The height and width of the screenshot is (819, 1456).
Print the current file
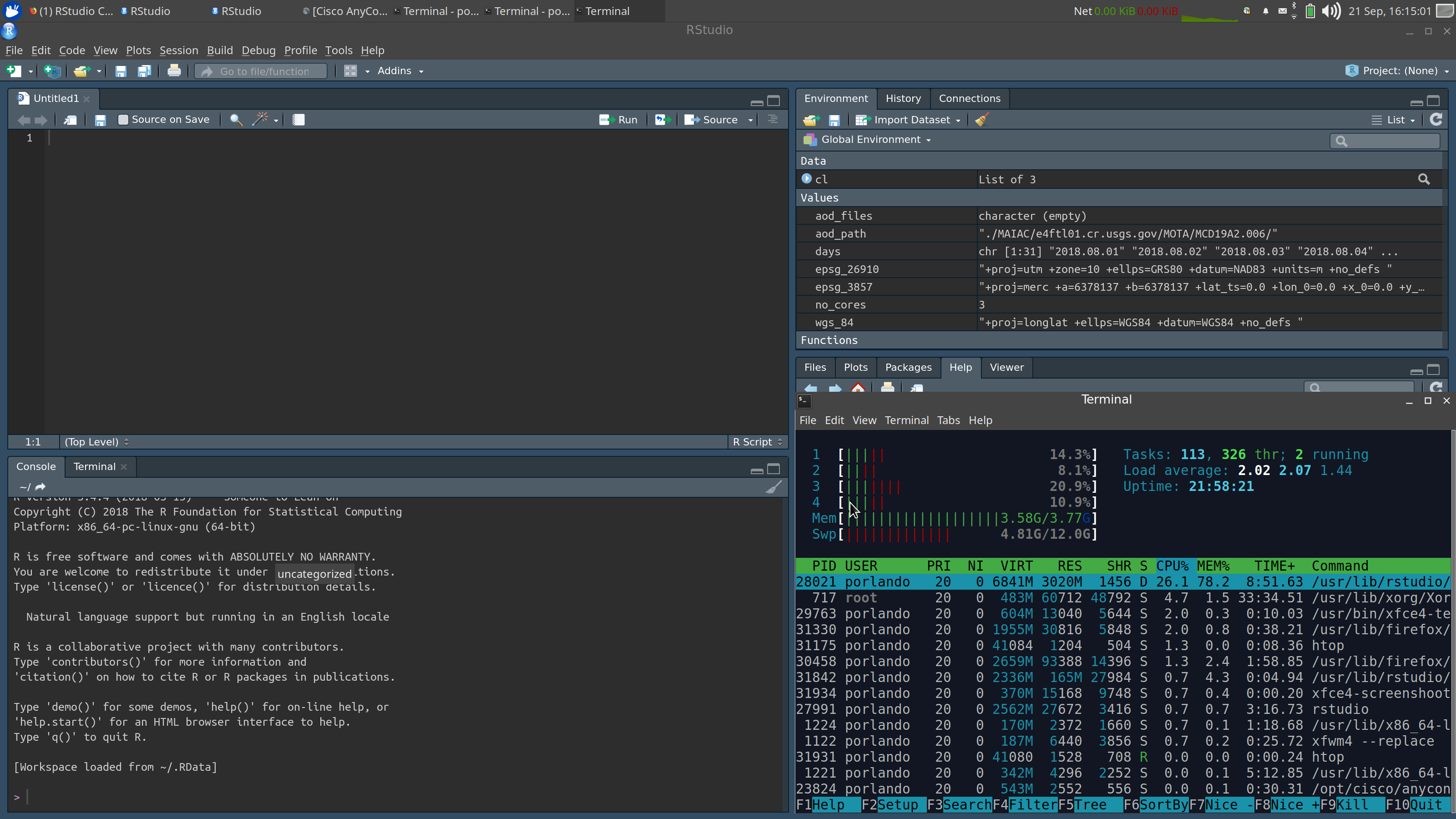[x=174, y=71]
